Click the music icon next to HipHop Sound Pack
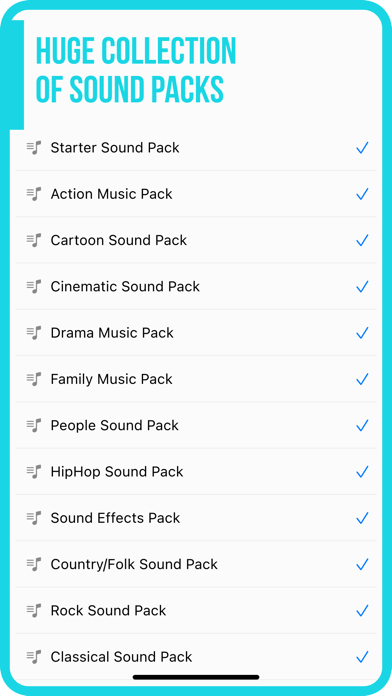The image size is (392, 696). pyautogui.click(x=34, y=471)
